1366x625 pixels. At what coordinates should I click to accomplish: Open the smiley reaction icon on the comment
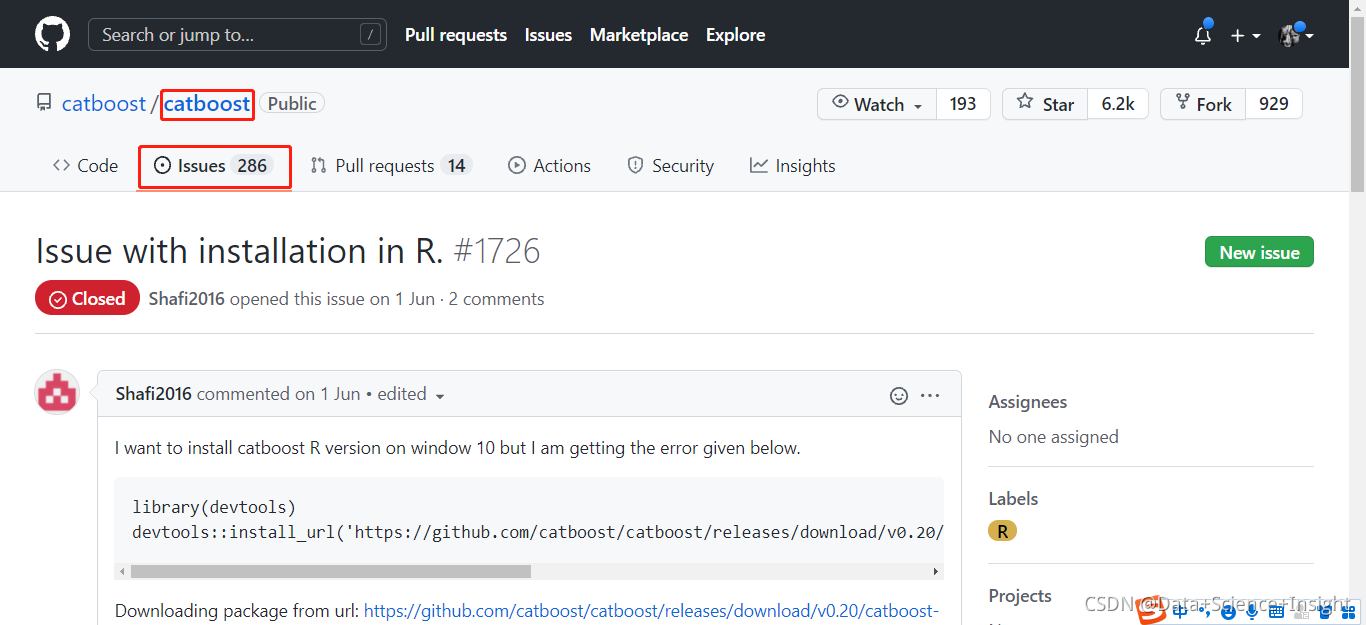[899, 395]
